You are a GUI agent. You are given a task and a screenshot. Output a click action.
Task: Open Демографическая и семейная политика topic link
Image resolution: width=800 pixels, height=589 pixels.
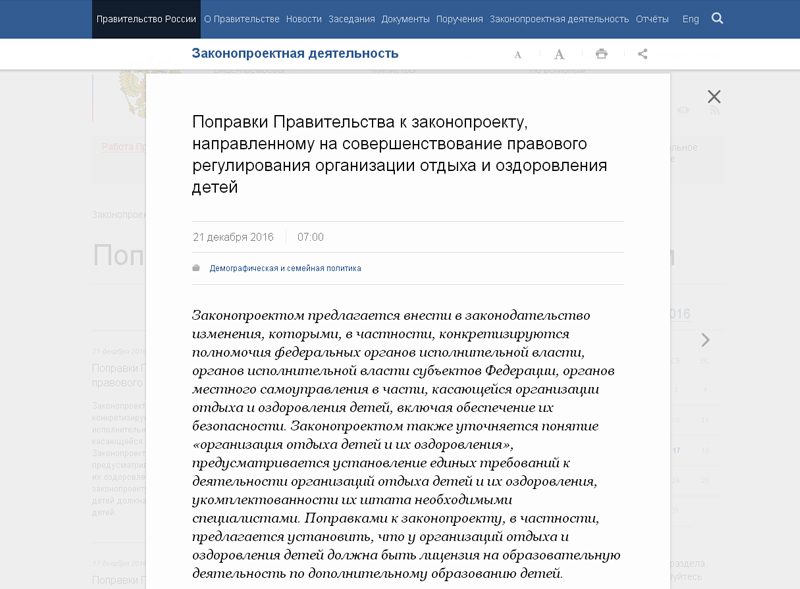click(x=285, y=268)
